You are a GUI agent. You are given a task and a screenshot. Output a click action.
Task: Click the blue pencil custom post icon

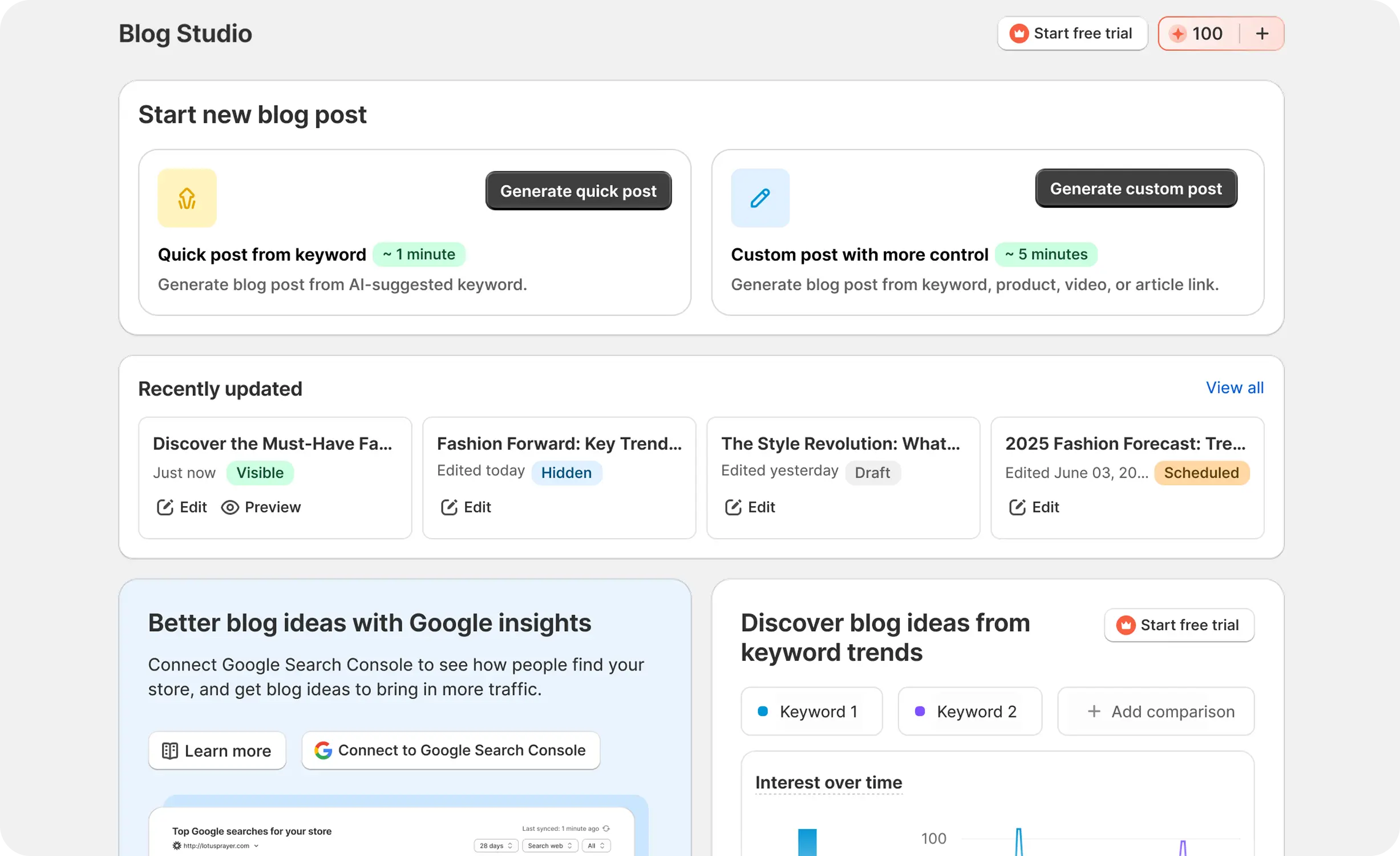[x=760, y=198]
